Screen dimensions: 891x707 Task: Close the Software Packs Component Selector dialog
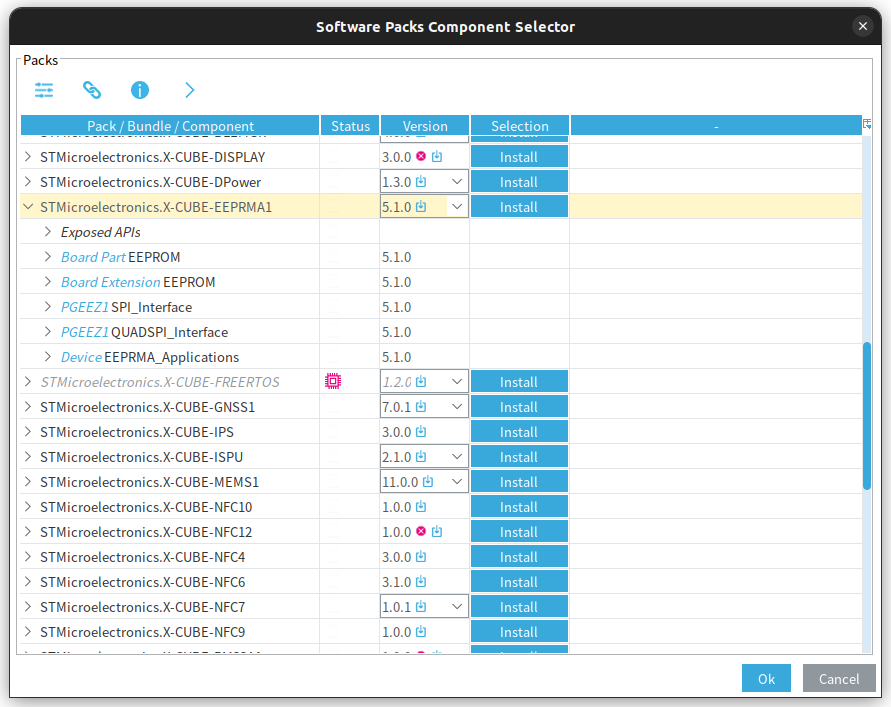[863, 26]
